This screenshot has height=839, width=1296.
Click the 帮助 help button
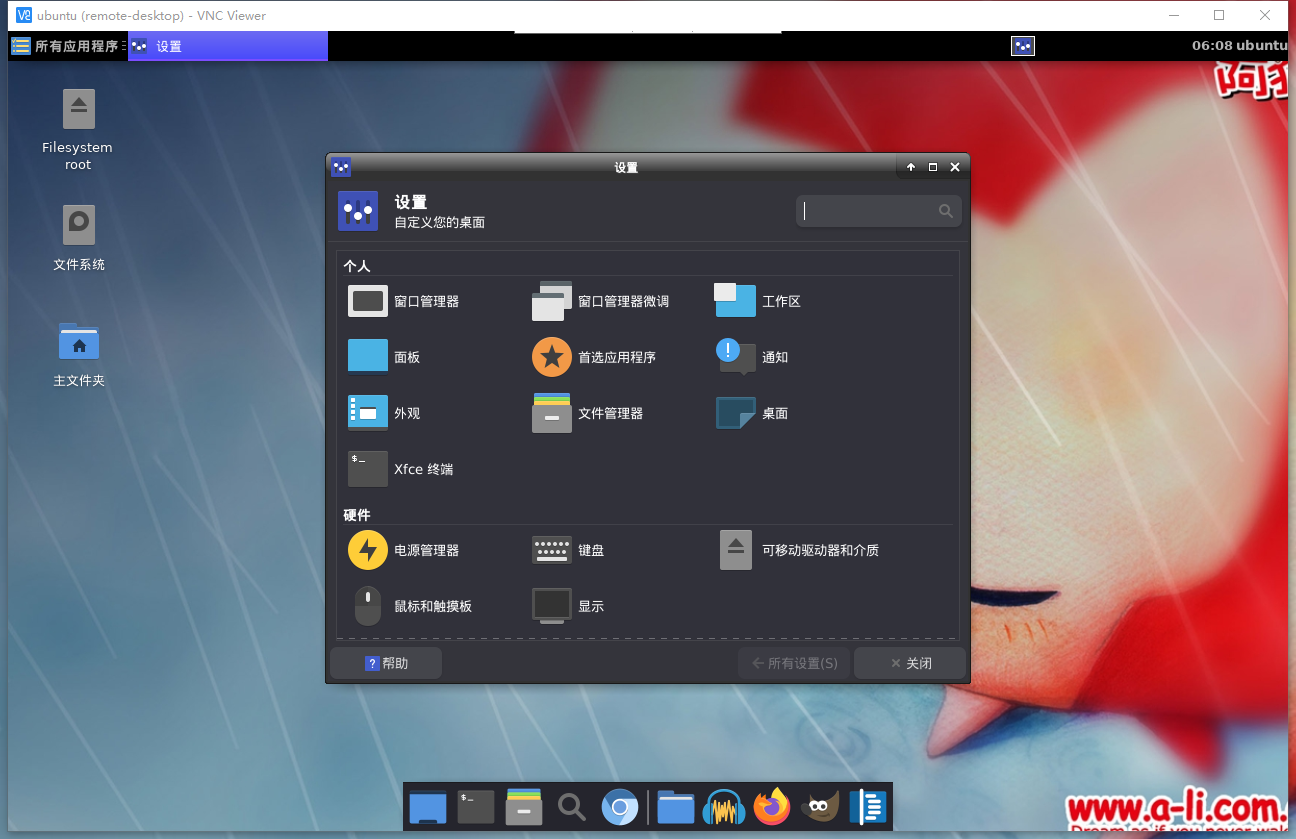point(386,663)
